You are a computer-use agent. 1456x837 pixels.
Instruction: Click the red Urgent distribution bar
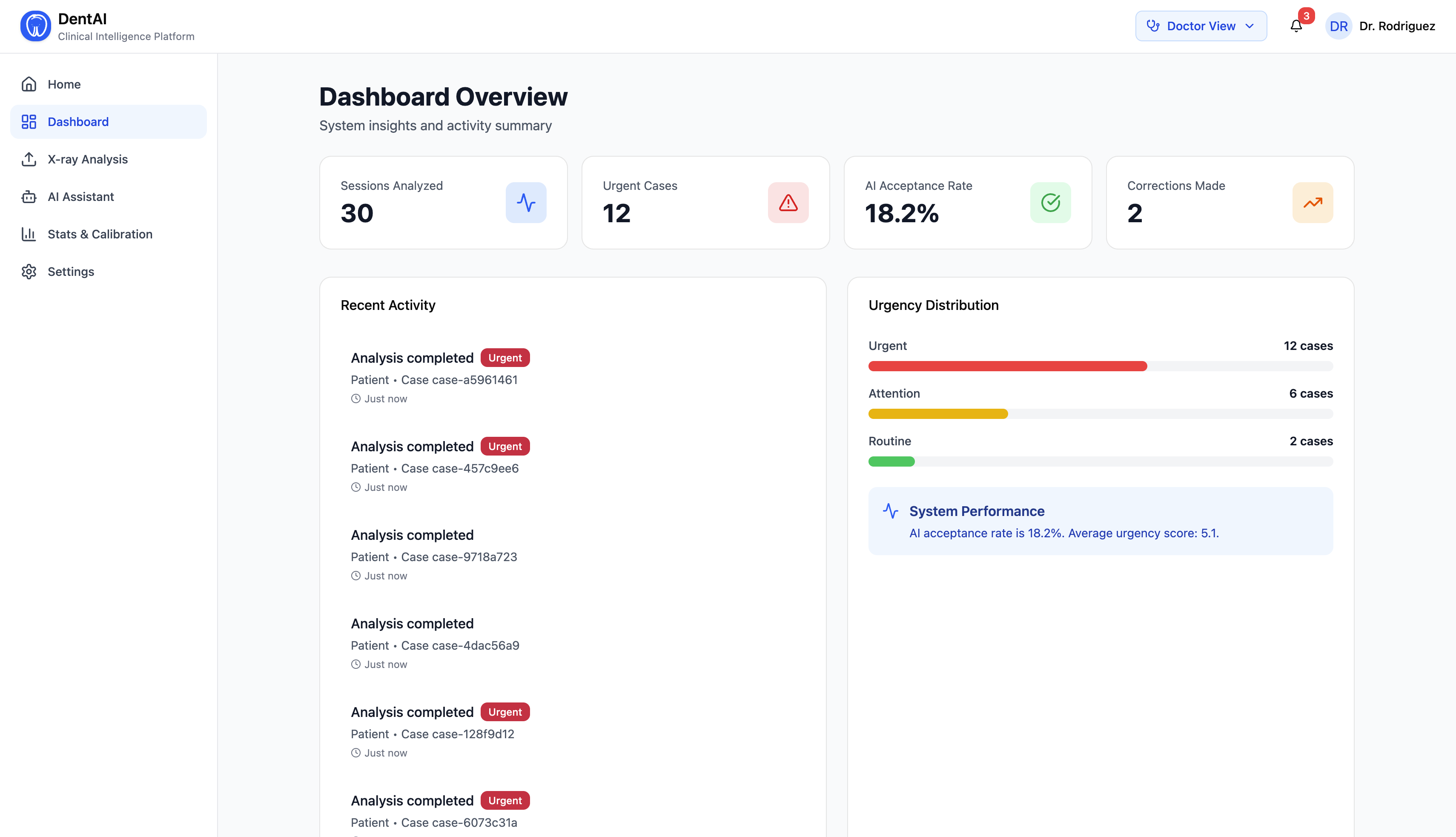1007,366
